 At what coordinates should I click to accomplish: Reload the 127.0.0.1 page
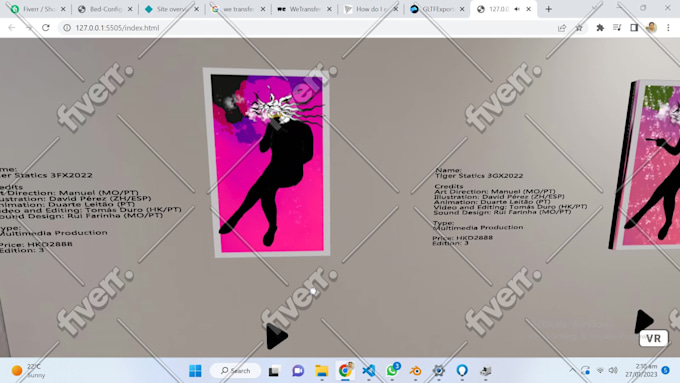(46, 27)
